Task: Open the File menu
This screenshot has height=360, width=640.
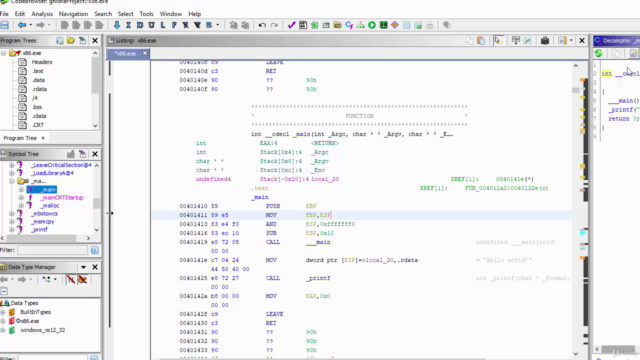Action: [4, 14]
